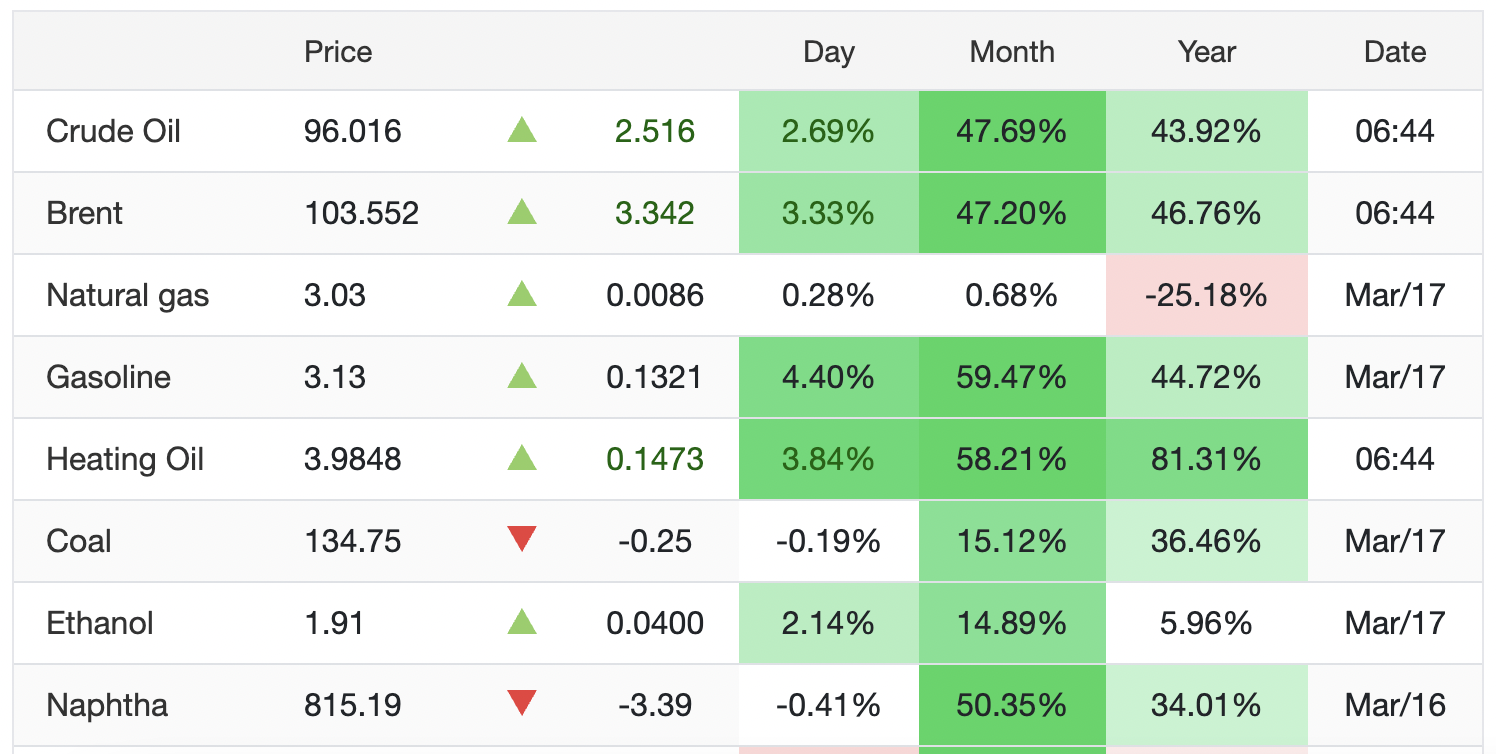Click the Date column header
The image size is (1496, 754).
1395,52
